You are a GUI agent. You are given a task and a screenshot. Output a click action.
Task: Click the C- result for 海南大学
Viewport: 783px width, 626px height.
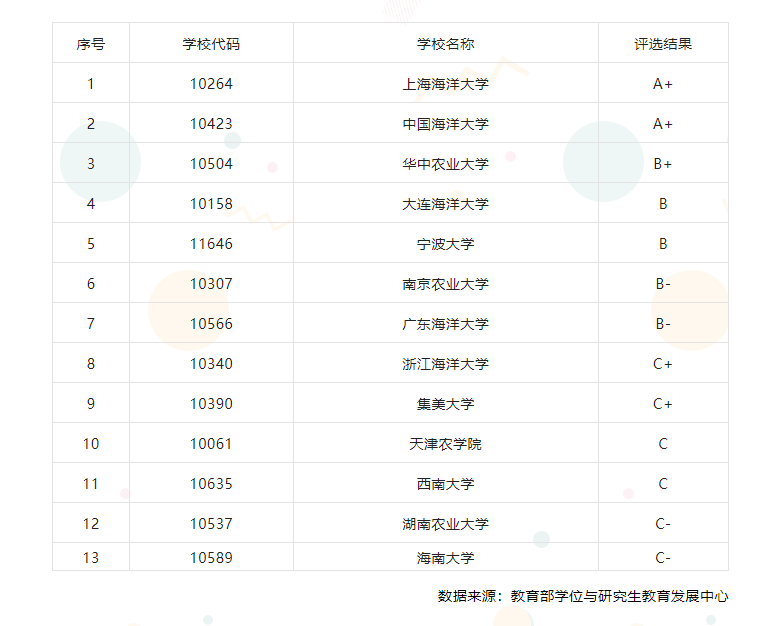[663, 557]
